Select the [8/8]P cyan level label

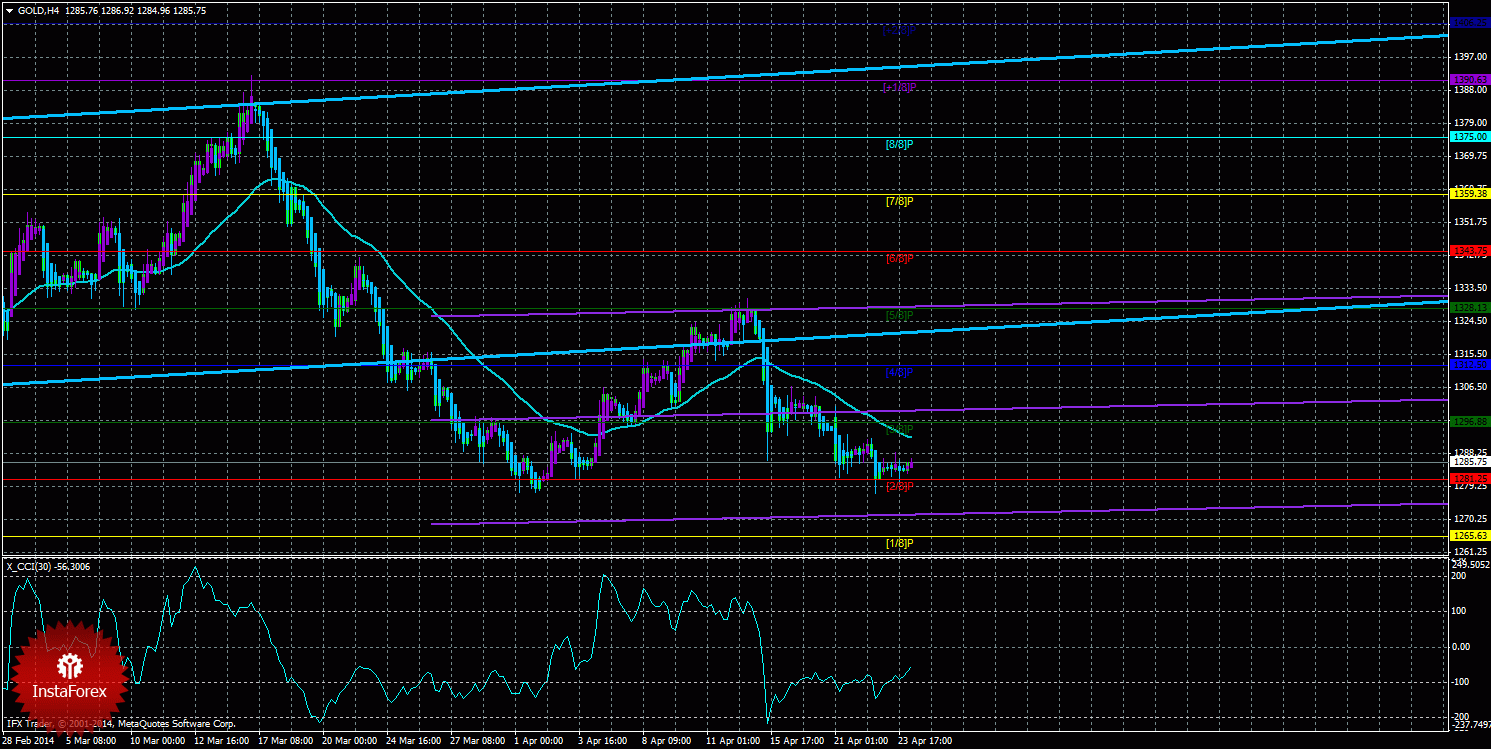pos(899,144)
